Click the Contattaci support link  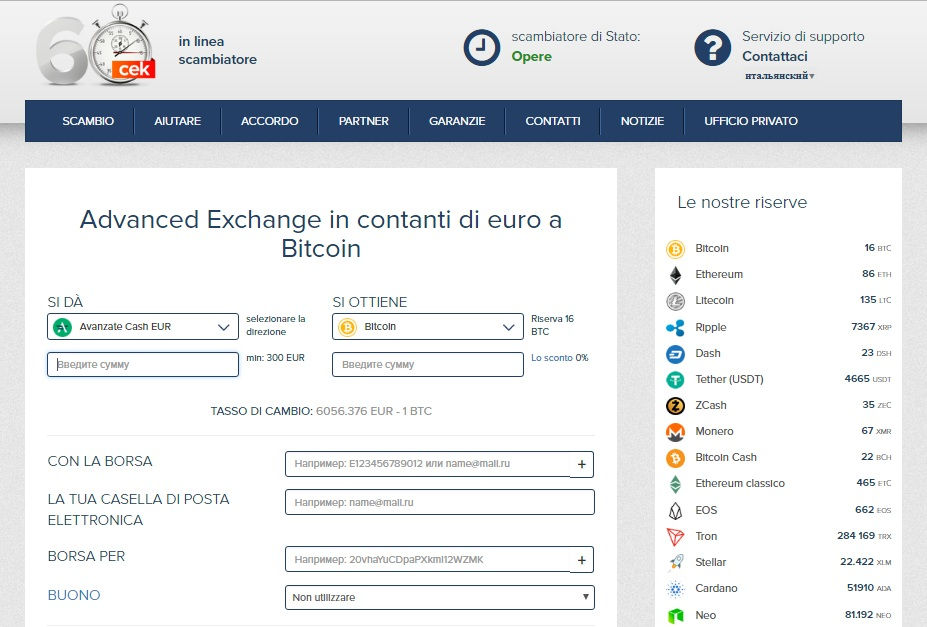774,56
